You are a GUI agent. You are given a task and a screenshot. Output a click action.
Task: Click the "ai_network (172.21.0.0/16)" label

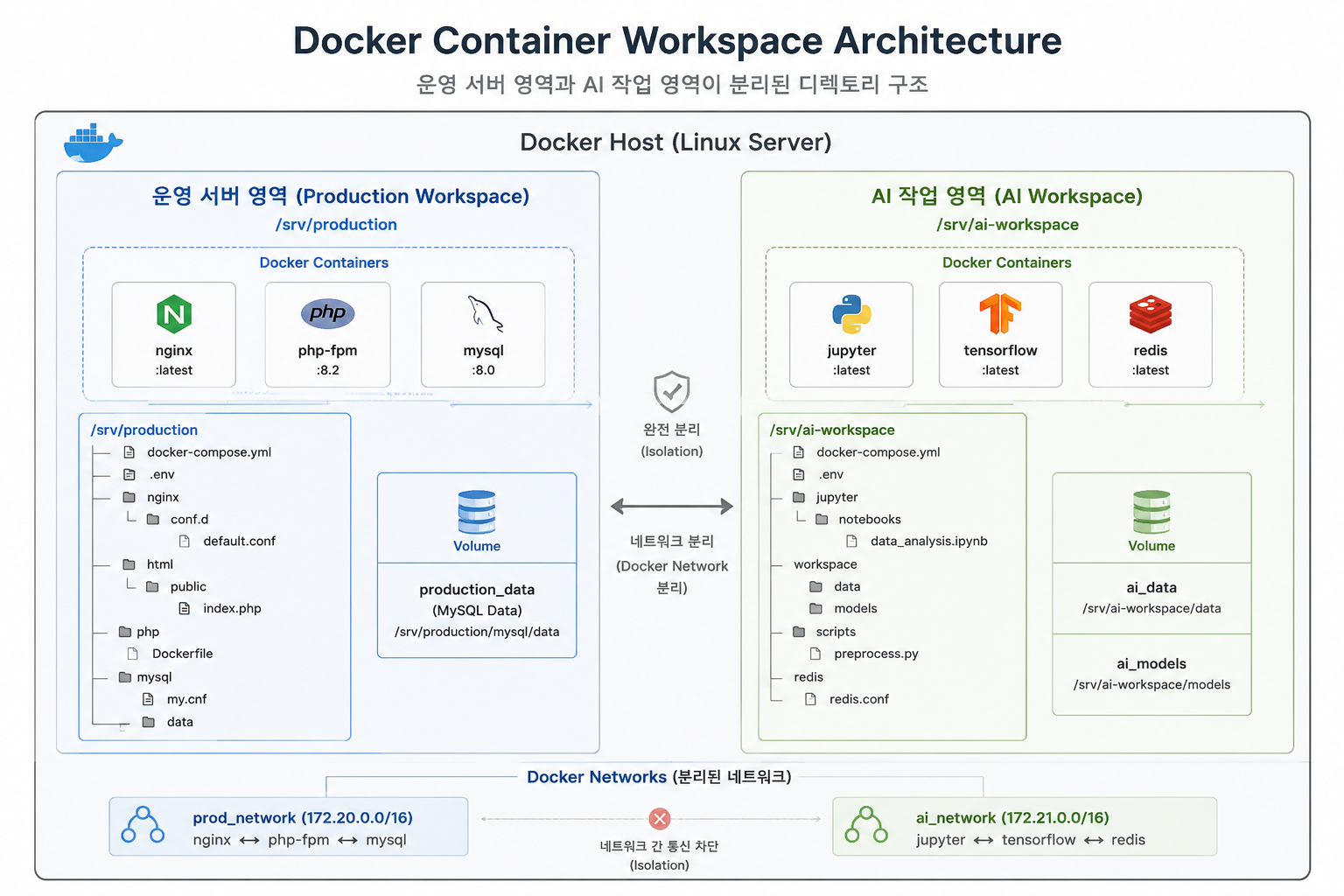pyautogui.click(x=1012, y=818)
